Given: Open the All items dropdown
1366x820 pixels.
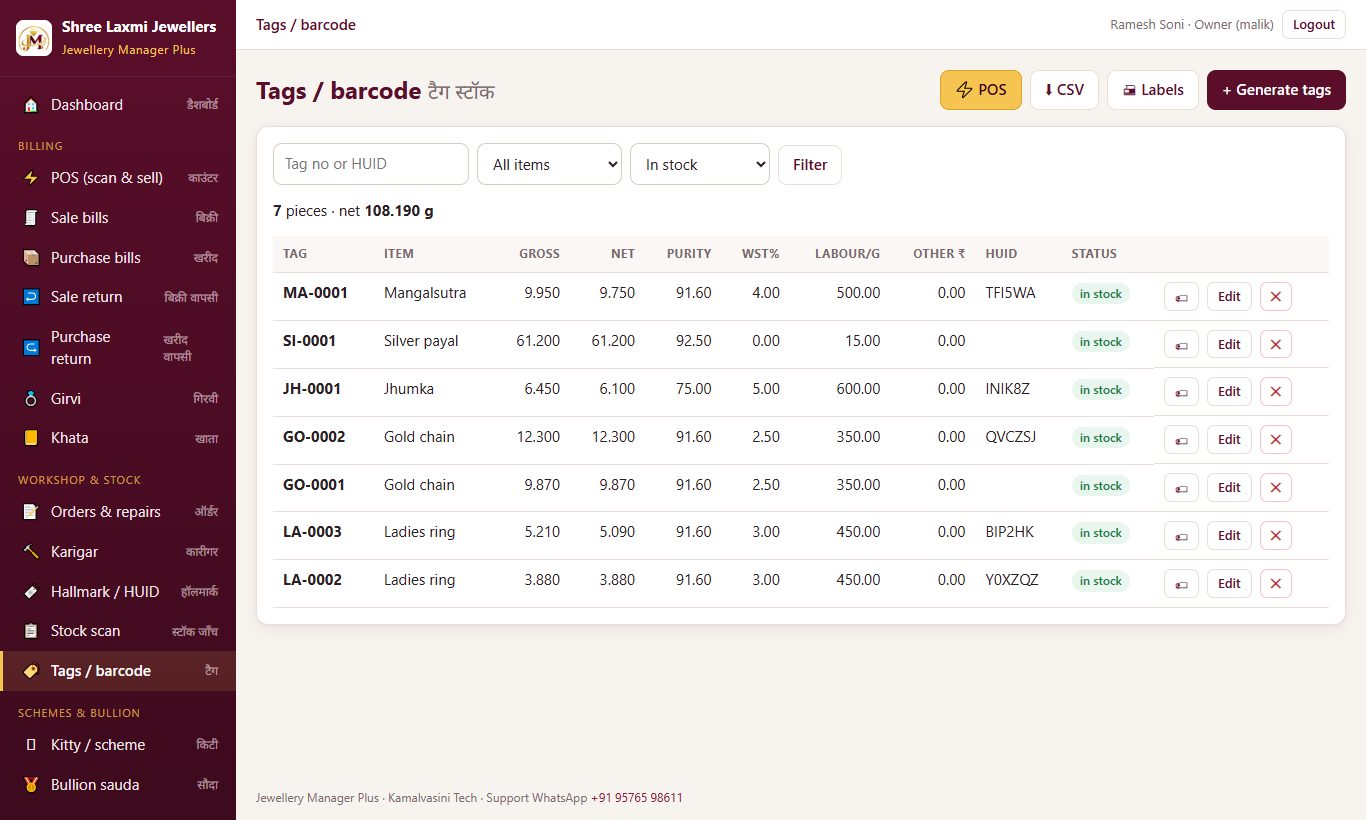Looking at the screenshot, I should 550,165.
